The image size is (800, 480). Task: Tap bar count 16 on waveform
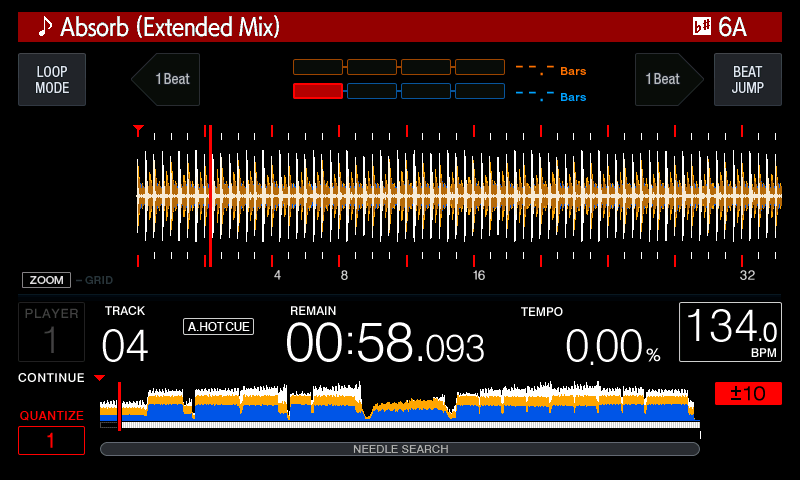pos(479,275)
